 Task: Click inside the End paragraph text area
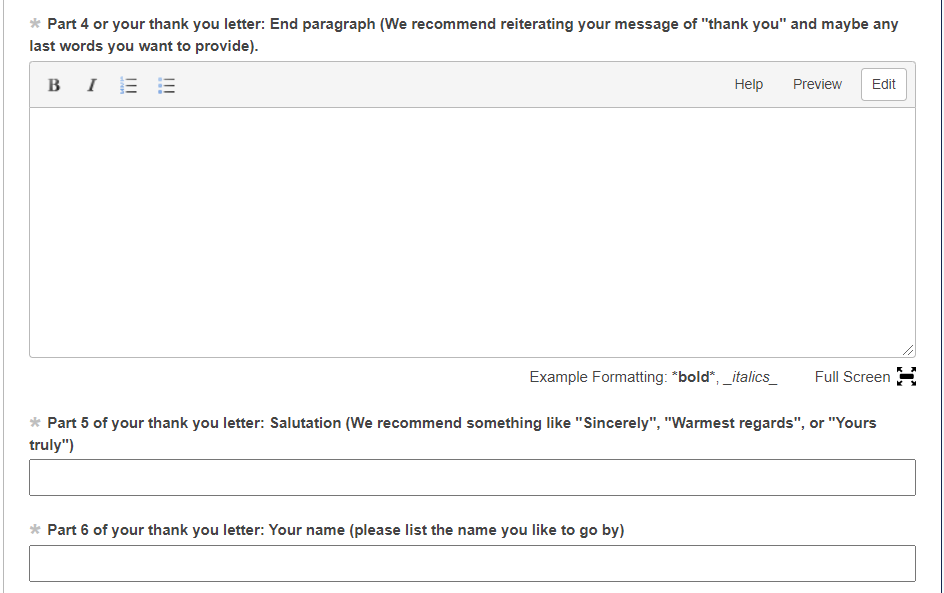(472, 232)
